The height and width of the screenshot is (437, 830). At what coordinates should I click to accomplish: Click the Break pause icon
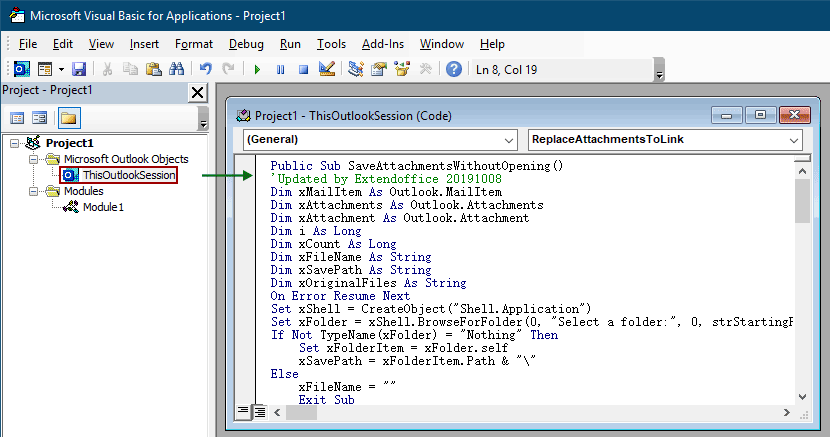point(280,69)
